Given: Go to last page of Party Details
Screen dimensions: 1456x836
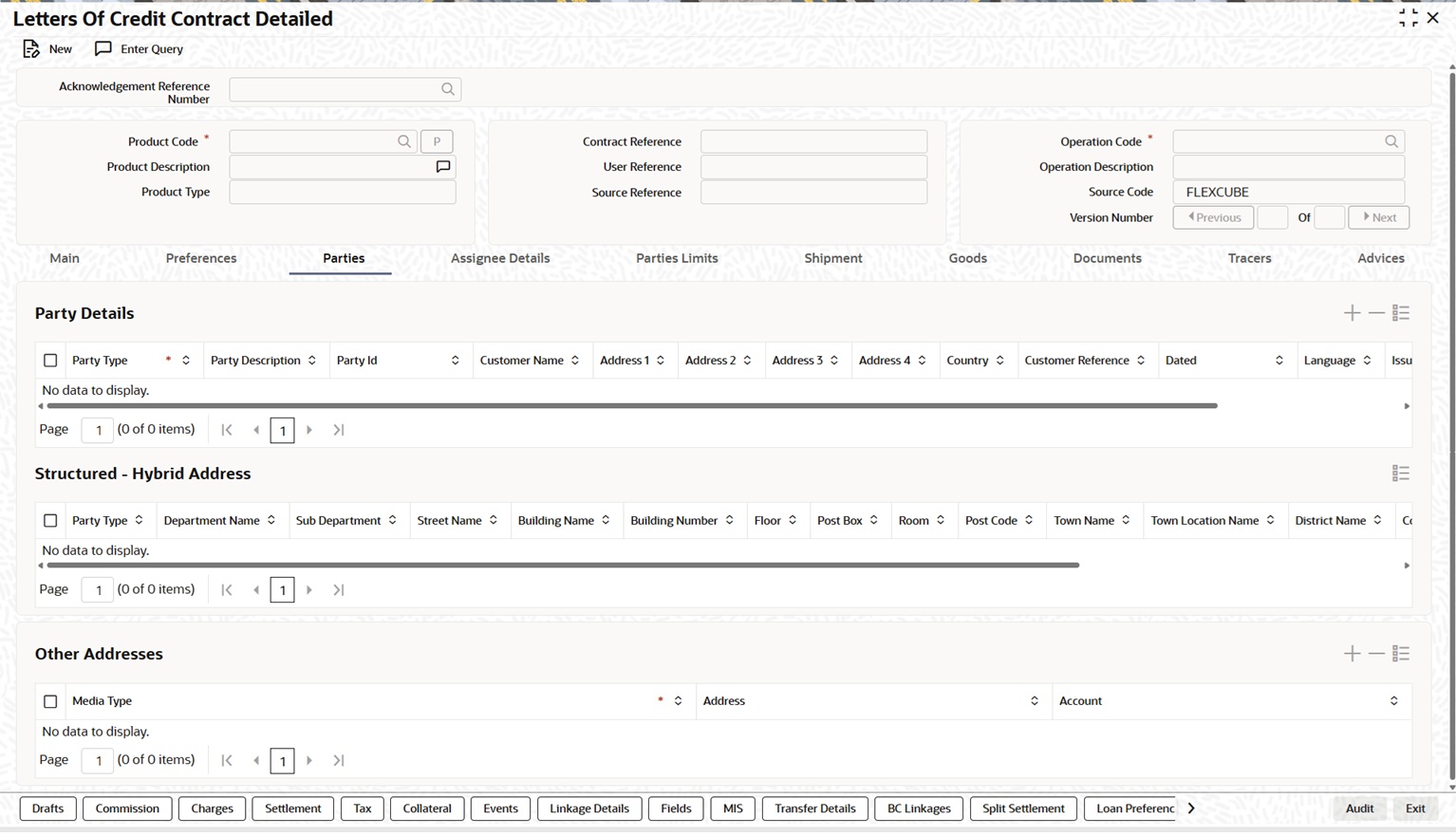Looking at the screenshot, I should click(x=339, y=430).
